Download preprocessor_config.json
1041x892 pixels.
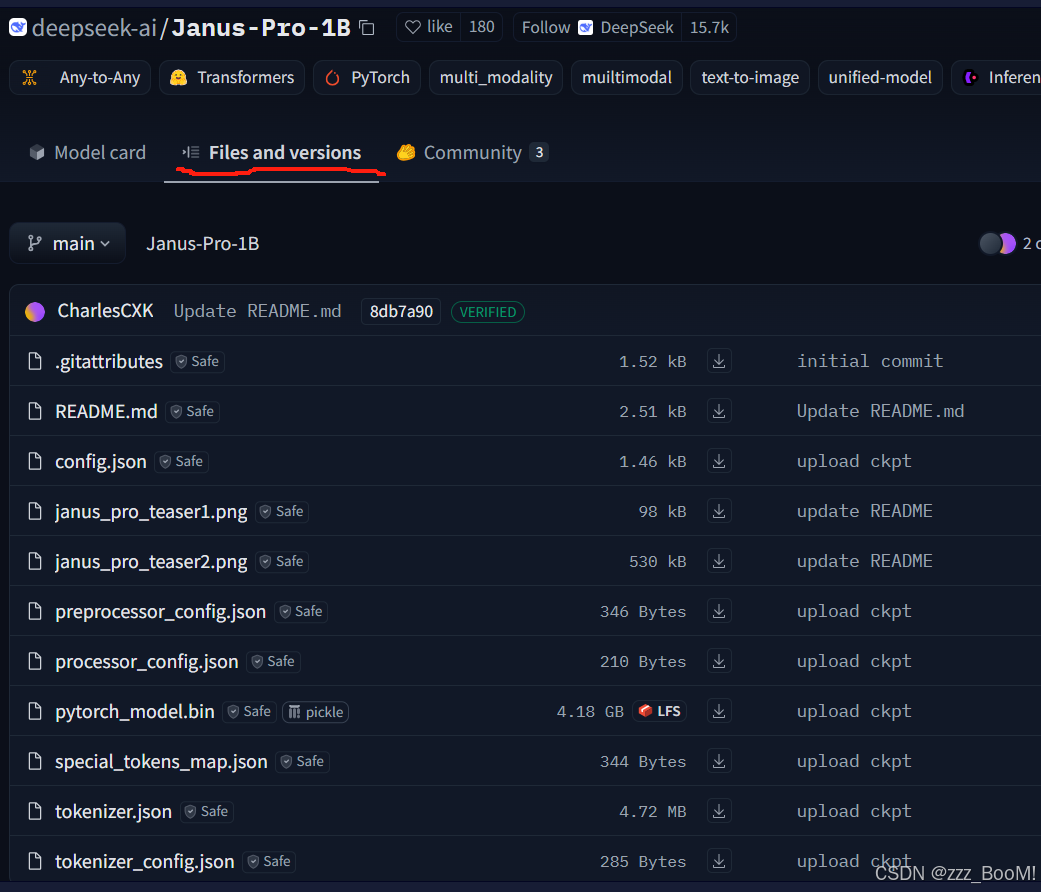719,611
